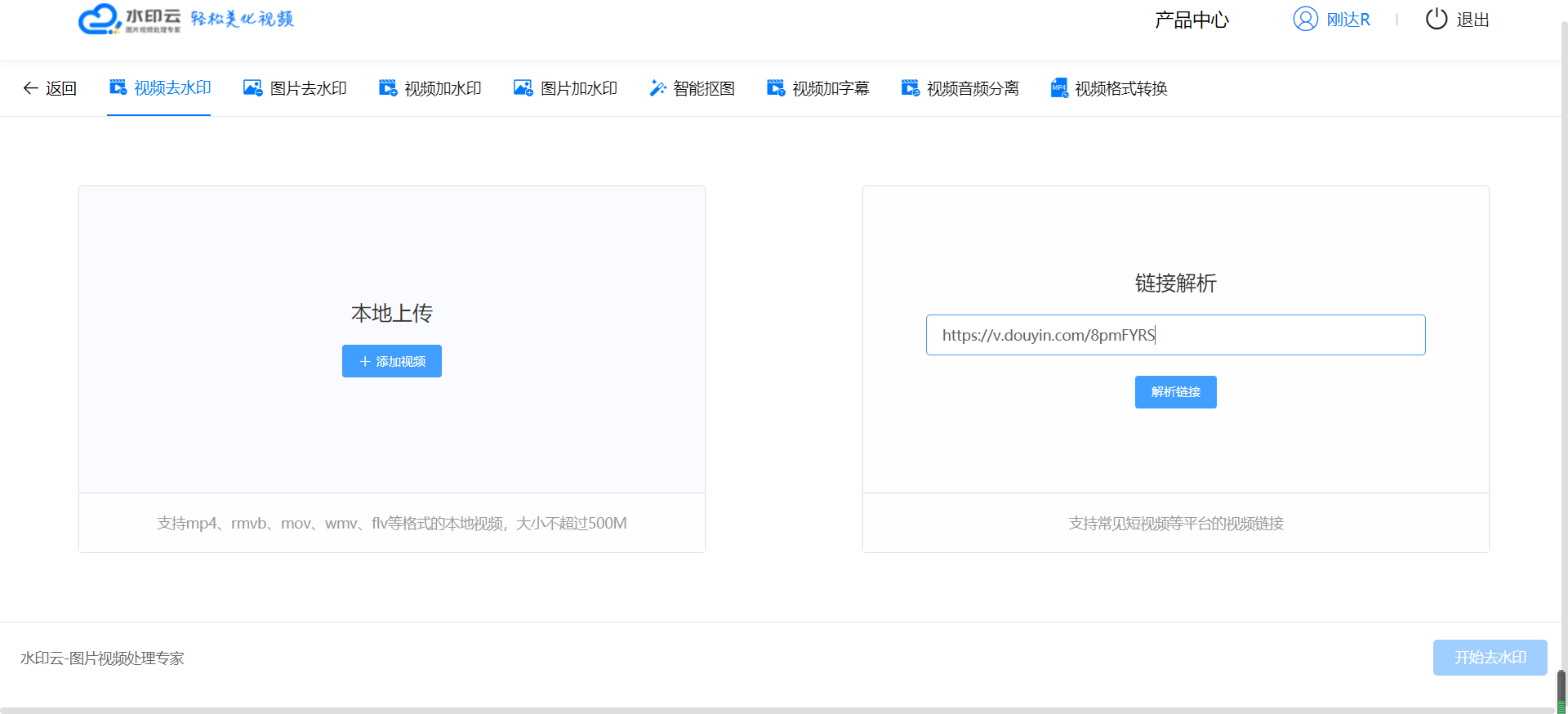
Task: Open the 产品中心 menu
Action: (x=1192, y=20)
